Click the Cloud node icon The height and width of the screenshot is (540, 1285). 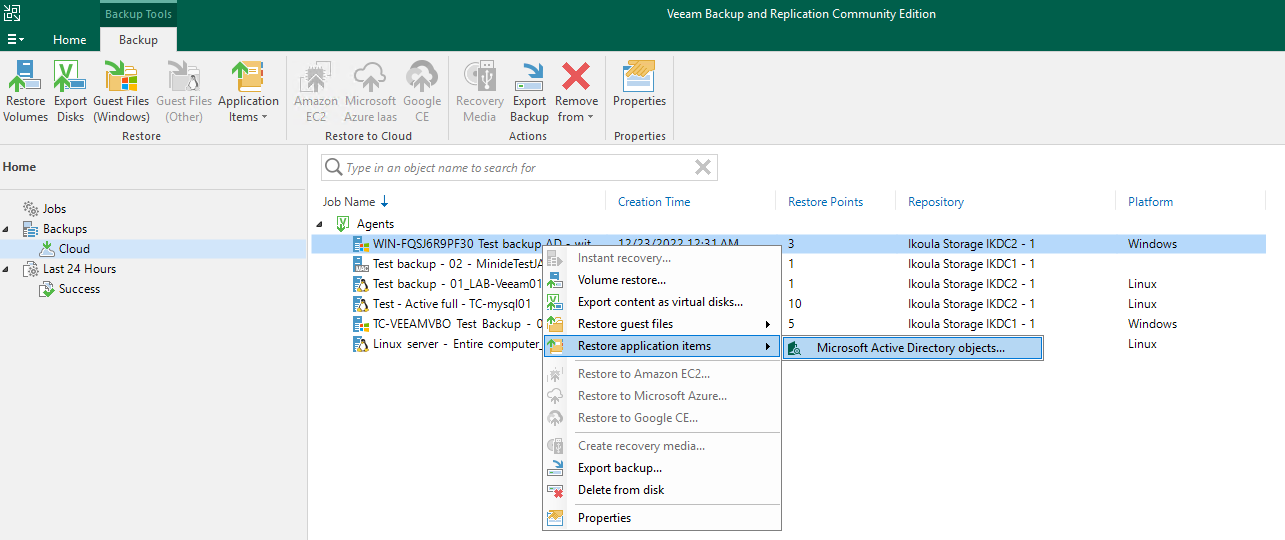(x=47, y=249)
